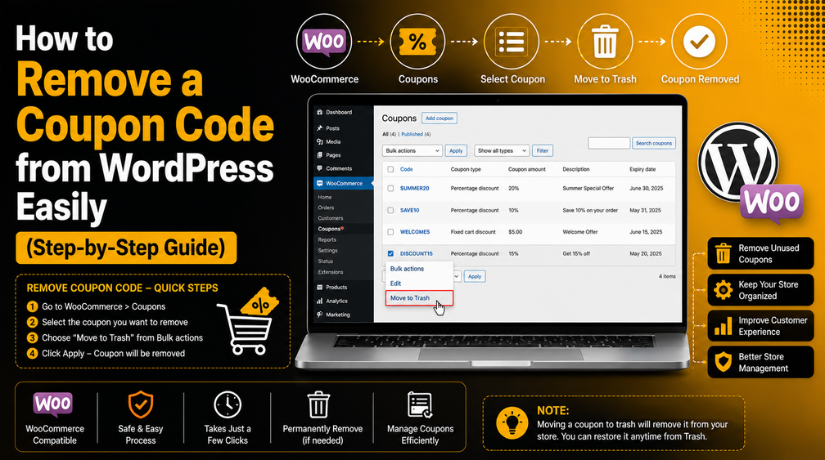Screen dimensions: 825x460
Task: Click the Dashboard icon in sidebar
Action: (x=319, y=112)
